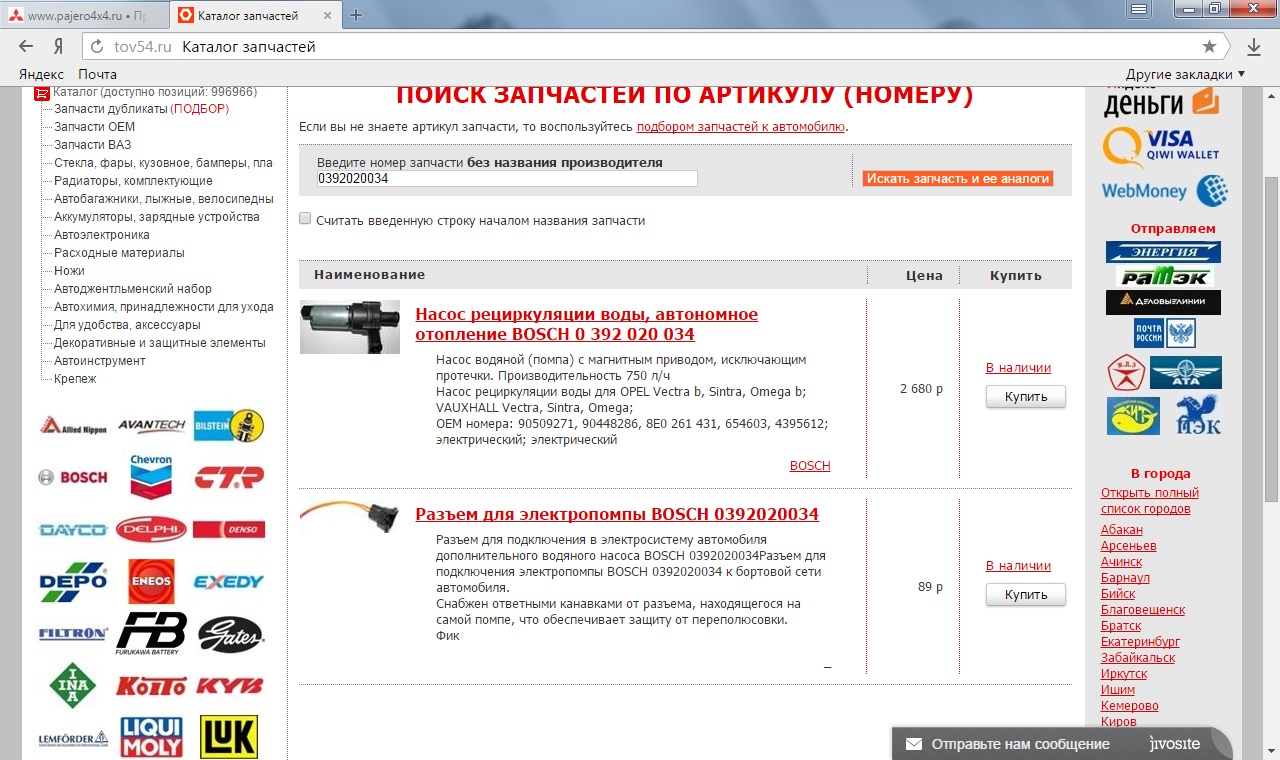Focus the part number input field
The width and height of the screenshot is (1280, 760).
coord(507,179)
